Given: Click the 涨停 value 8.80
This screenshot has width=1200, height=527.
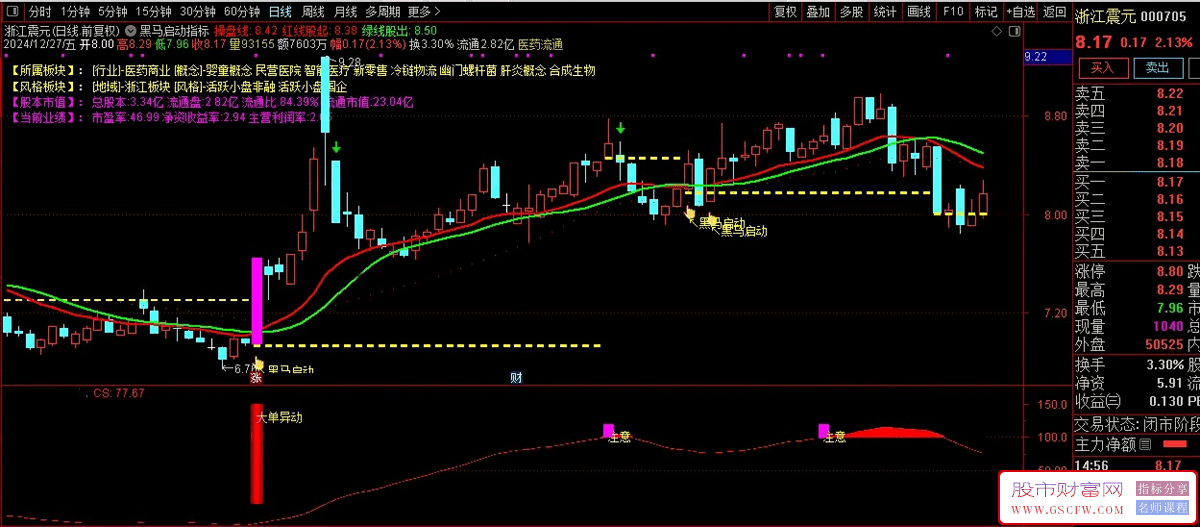Looking at the screenshot, I should pyautogui.click(x=1169, y=272).
